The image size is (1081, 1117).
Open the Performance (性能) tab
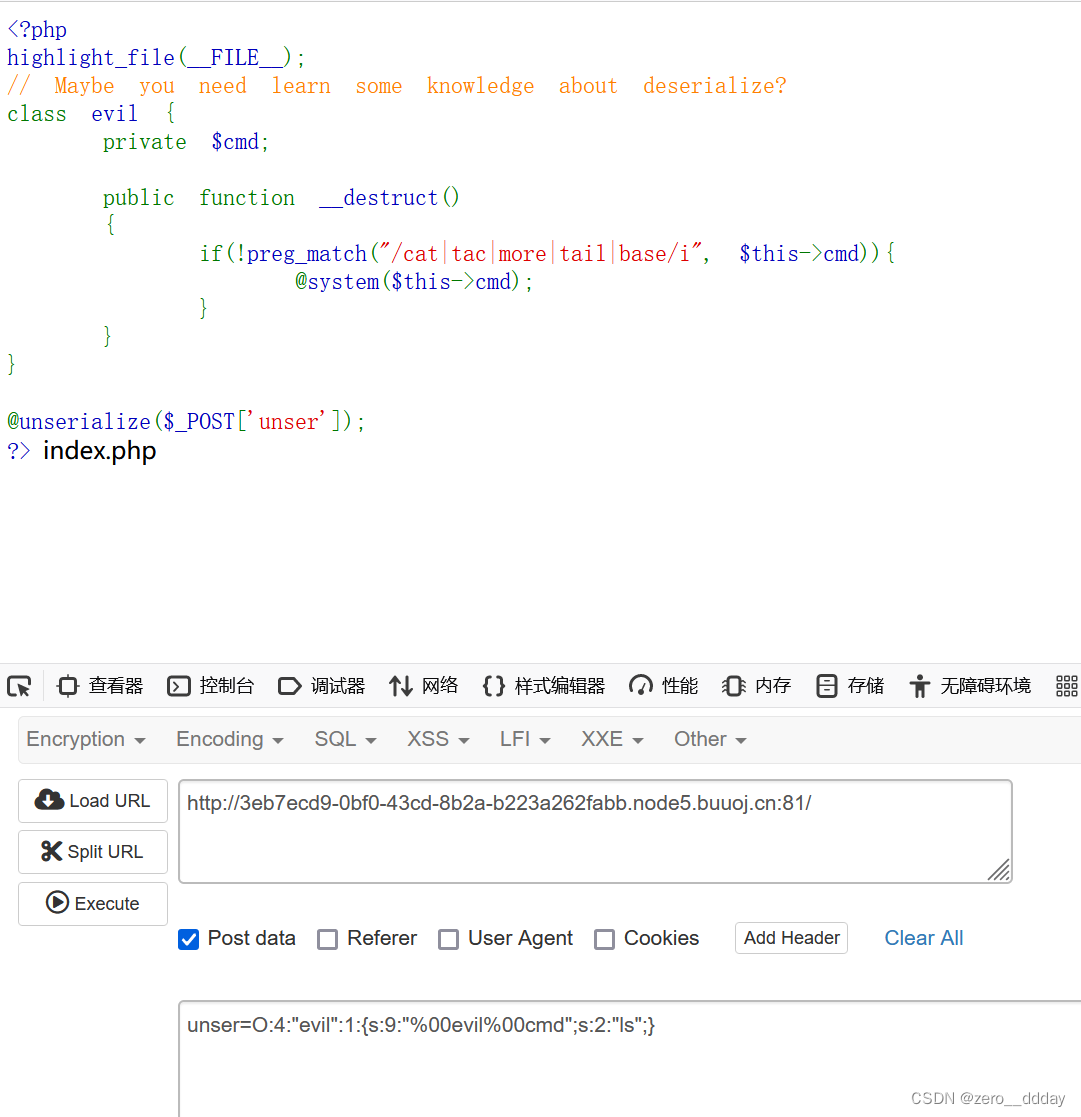click(x=663, y=686)
